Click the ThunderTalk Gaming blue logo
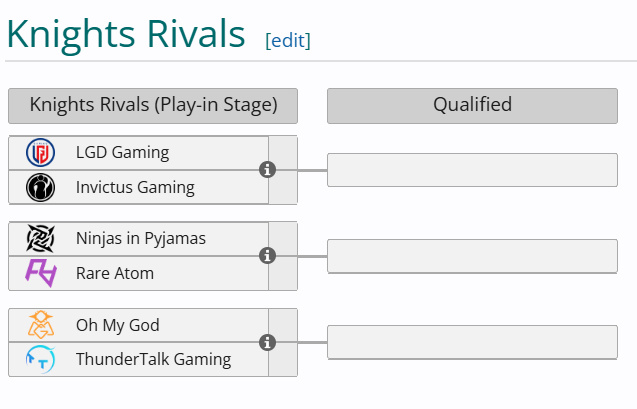Screen dimensions: 637x409 click(40, 359)
